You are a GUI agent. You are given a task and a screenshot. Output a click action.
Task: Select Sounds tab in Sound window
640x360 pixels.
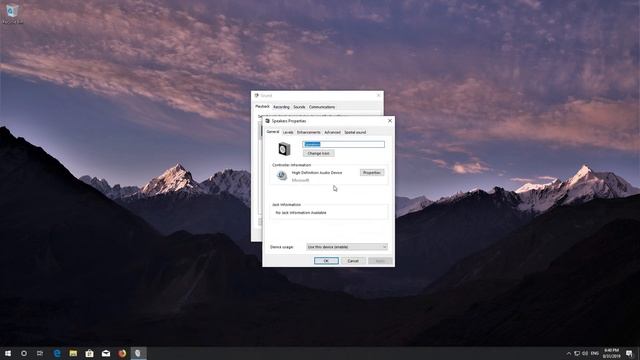pos(299,107)
